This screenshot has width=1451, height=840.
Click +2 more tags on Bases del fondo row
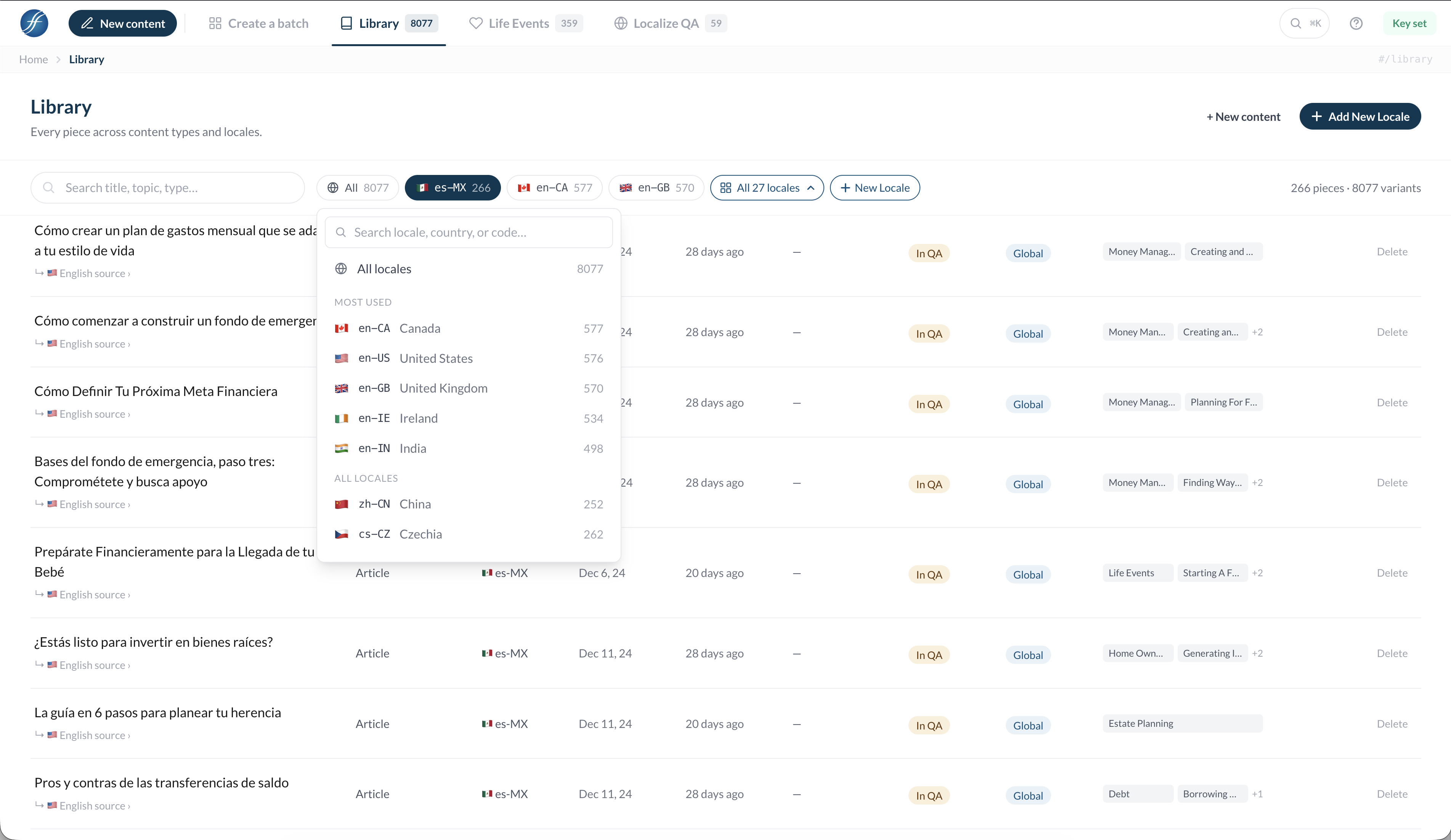pyautogui.click(x=1257, y=483)
